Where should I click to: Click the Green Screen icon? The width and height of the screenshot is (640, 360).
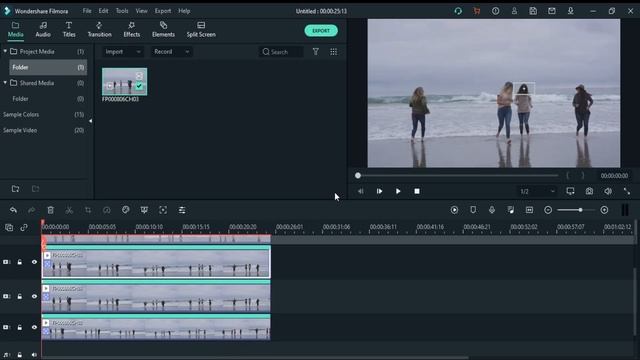[x=144, y=210]
